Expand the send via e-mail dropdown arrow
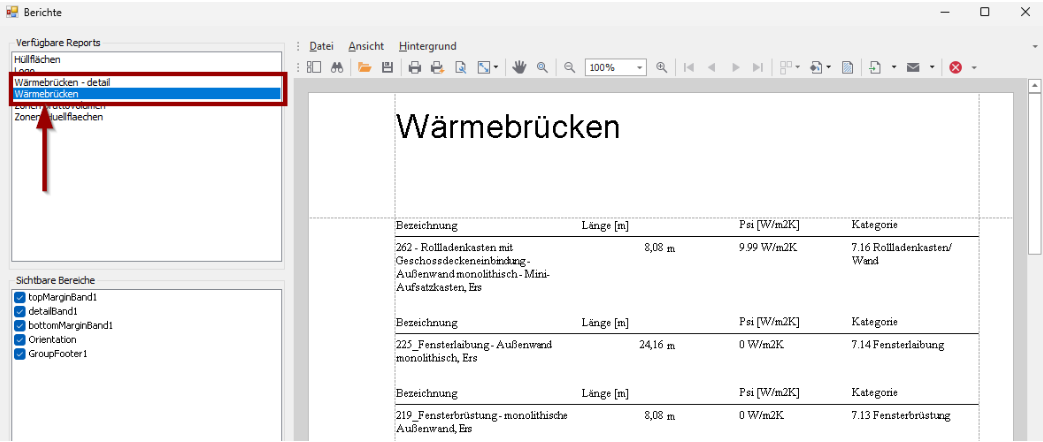Viewport: 1043px width, 442px height. tap(931, 67)
